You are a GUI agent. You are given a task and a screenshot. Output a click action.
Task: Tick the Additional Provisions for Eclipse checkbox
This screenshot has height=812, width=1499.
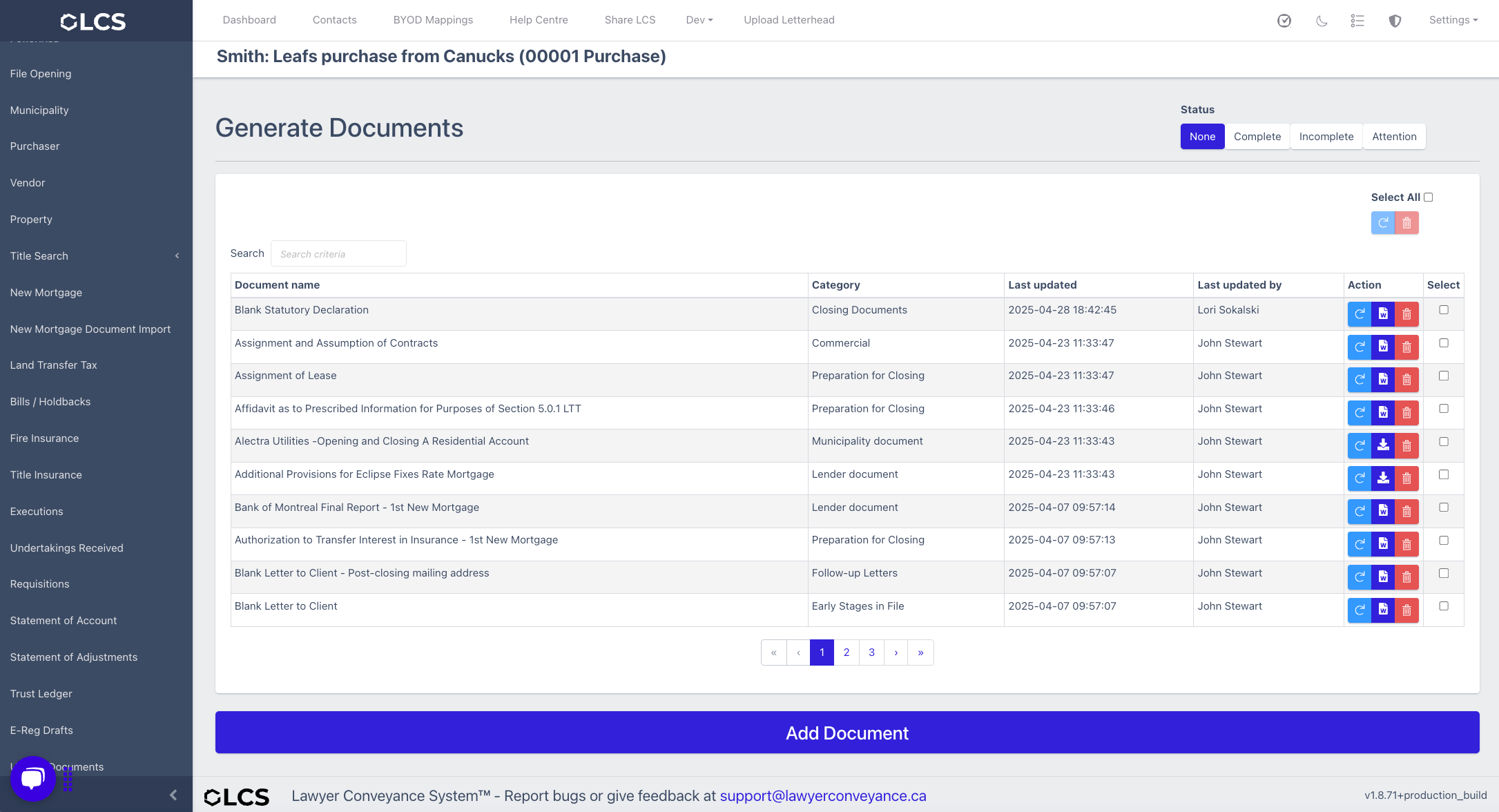[x=1444, y=474]
